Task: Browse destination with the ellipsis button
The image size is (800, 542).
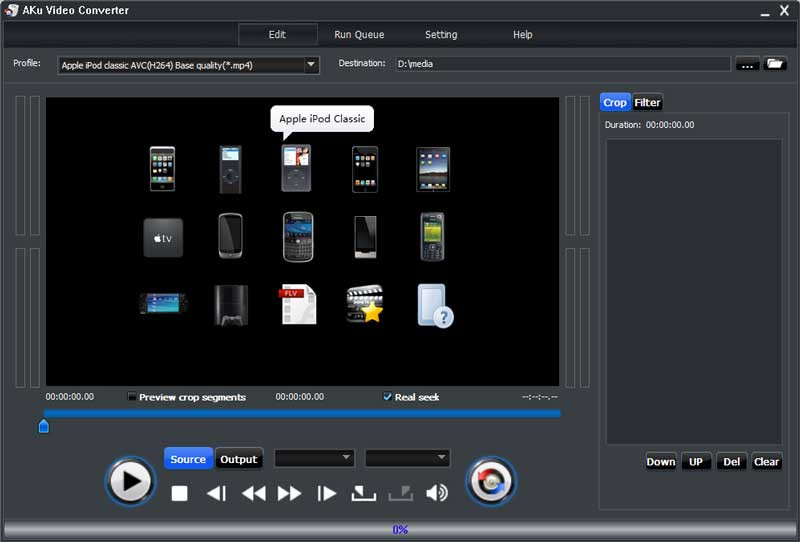Action: click(x=747, y=64)
